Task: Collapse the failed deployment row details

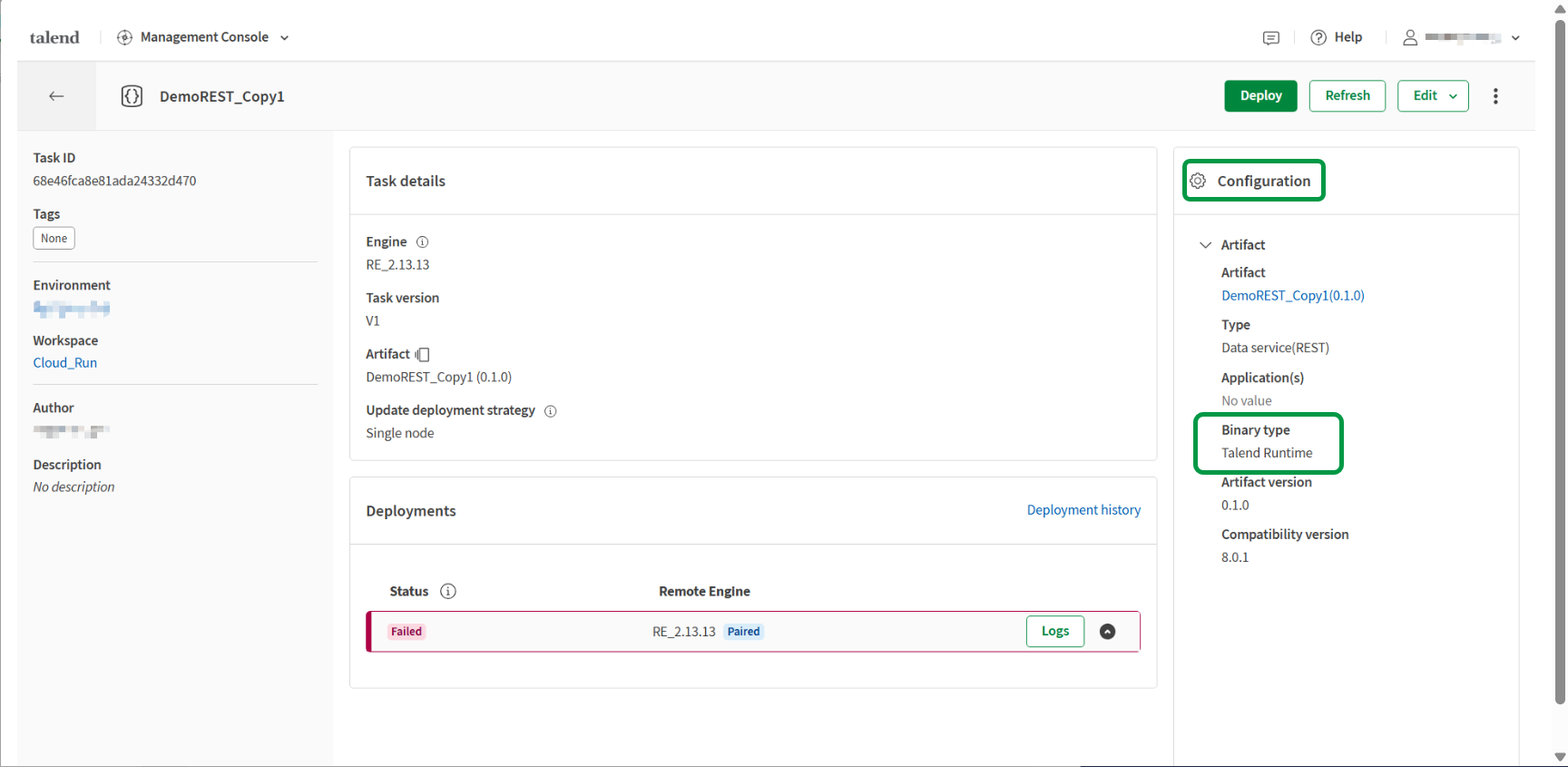Action: click(1107, 632)
